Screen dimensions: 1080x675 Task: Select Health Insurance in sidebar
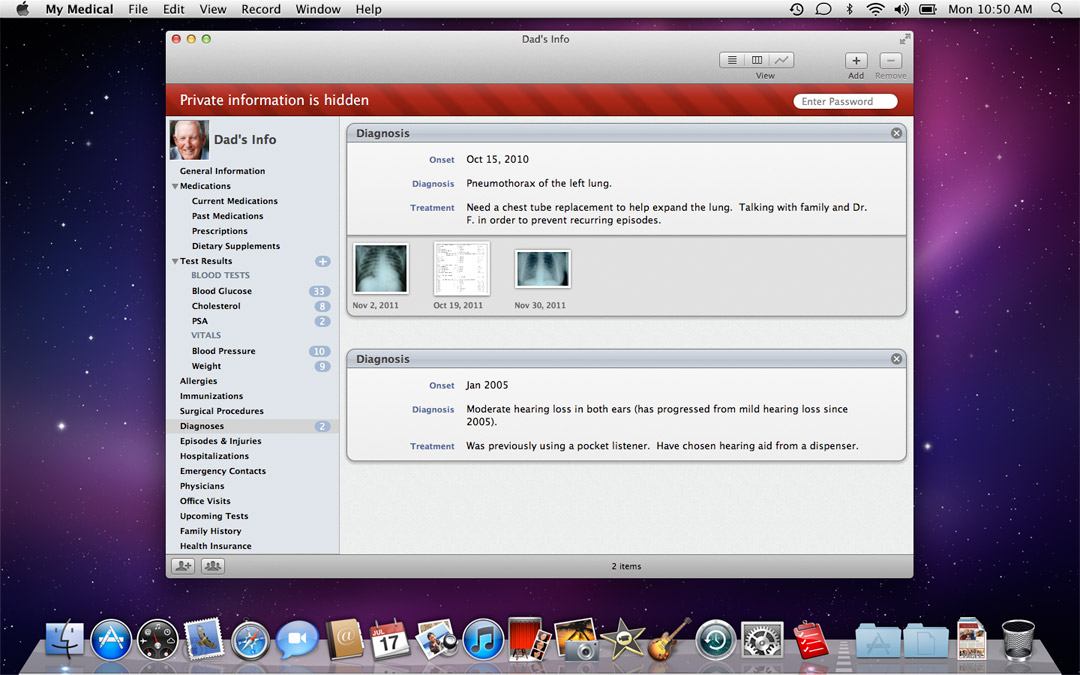pos(216,546)
